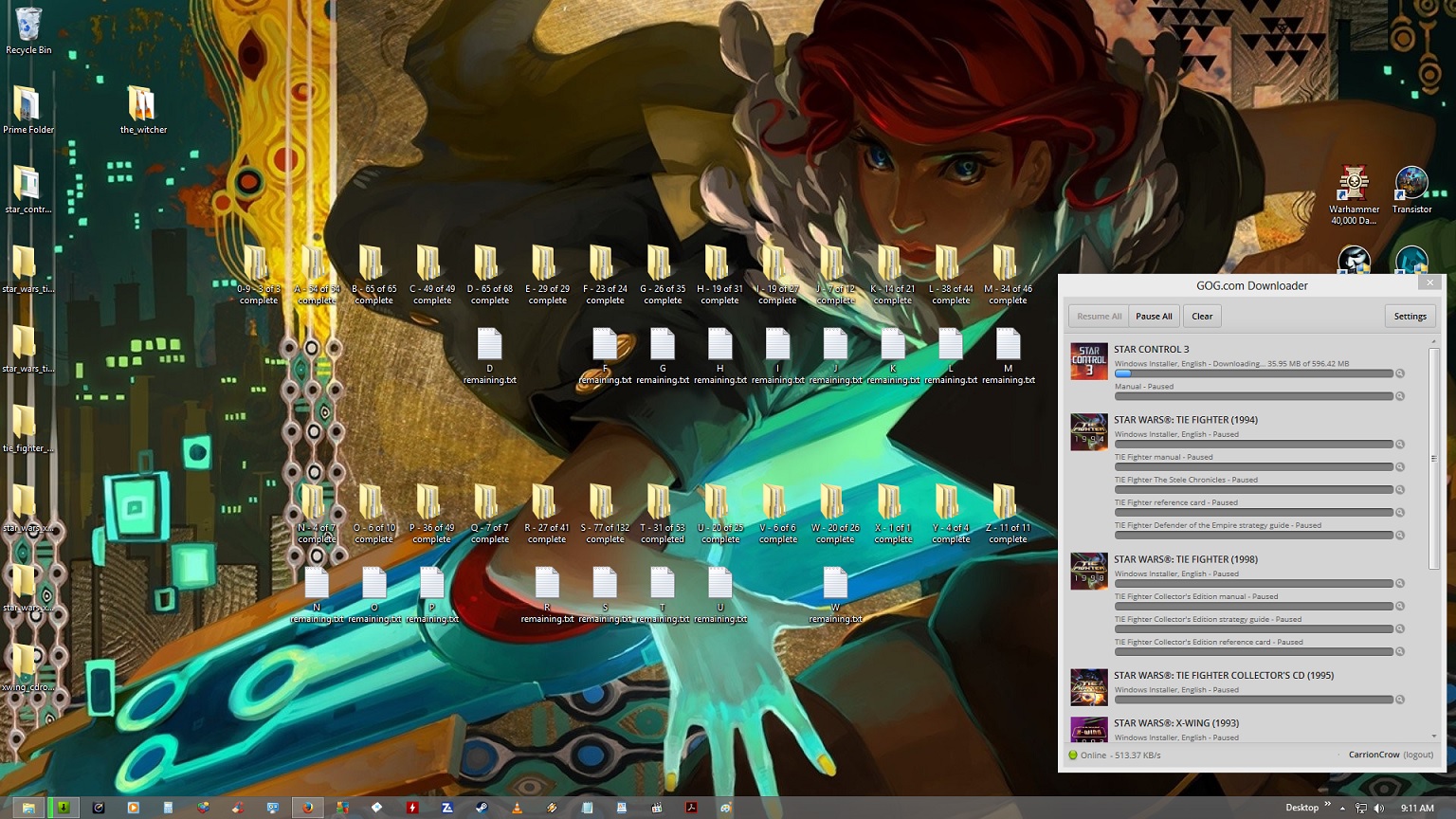This screenshot has width=1456, height=819.
Task: Click the Desktop toolbar chevron in taskbar
Action: point(1327,806)
